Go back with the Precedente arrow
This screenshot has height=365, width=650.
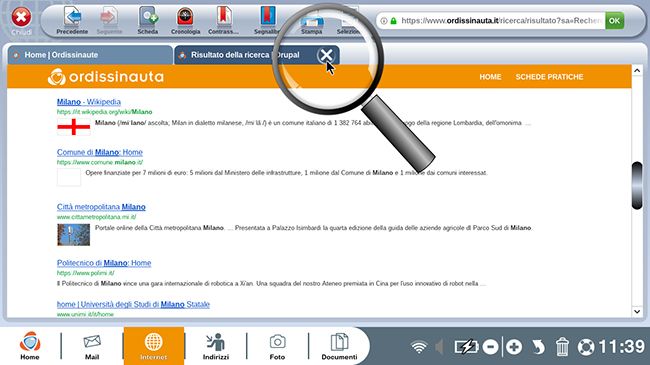click(x=72, y=20)
